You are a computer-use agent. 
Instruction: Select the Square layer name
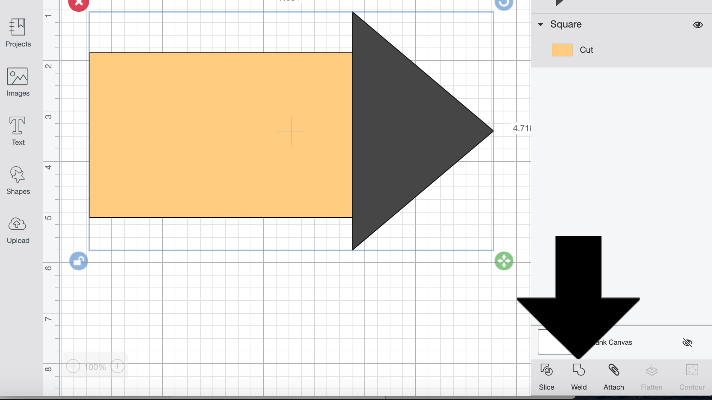(x=566, y=25)
